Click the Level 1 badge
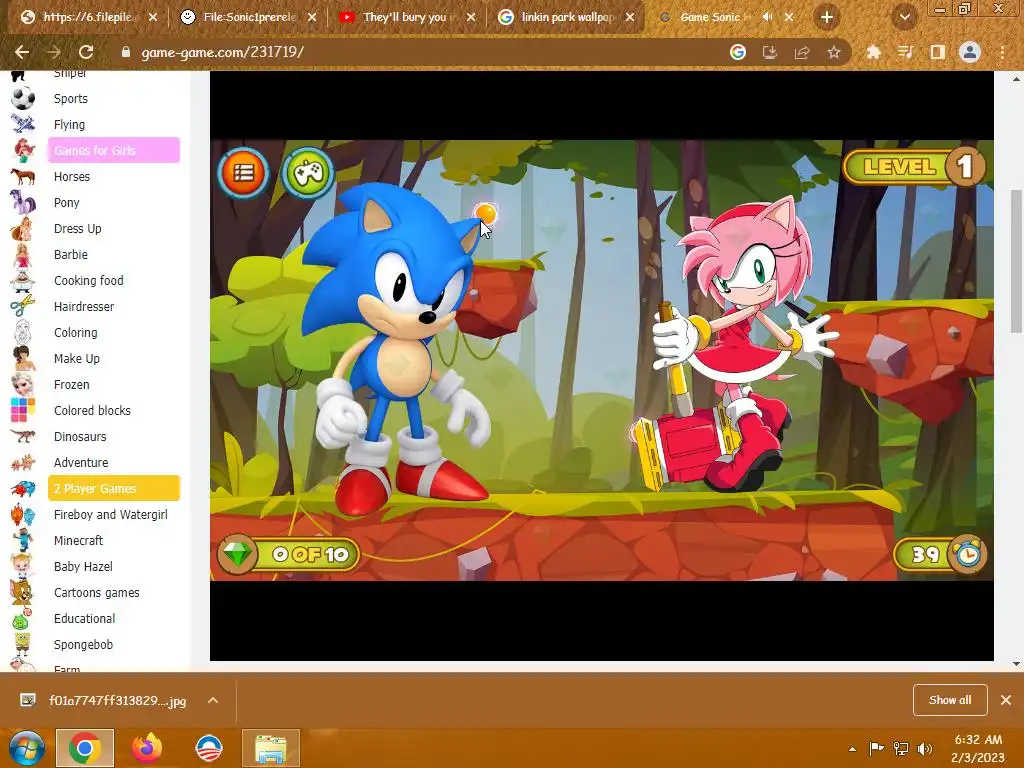Viewport: 1024px width, 768px height. pyautogui.click(x=914, y=167)
